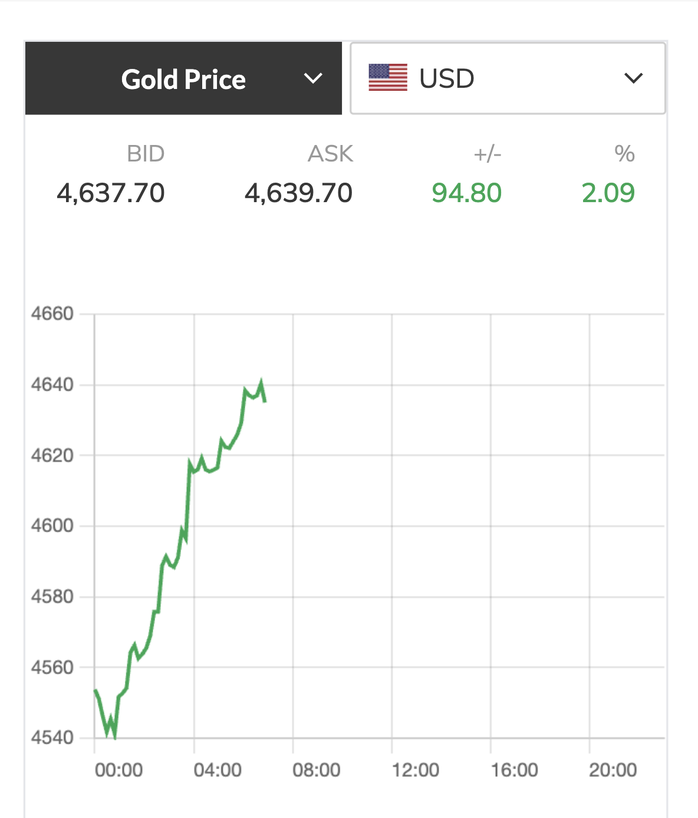This screenshot has width=698, height=818.
Task: Select the bid price 4,637.70
Action: click(x=110, y=193)
